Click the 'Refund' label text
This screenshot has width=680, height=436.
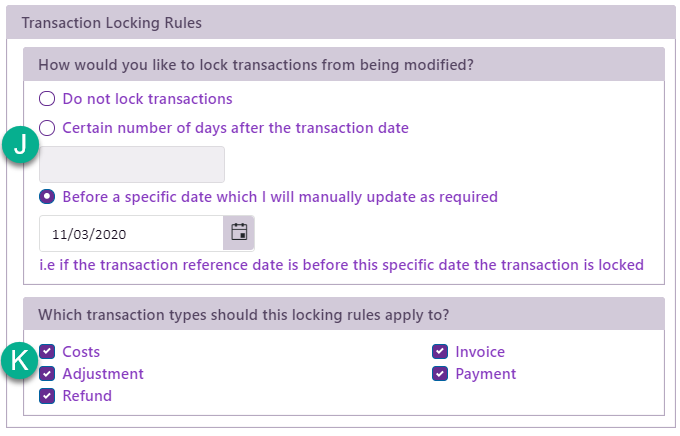coord(87,396)
